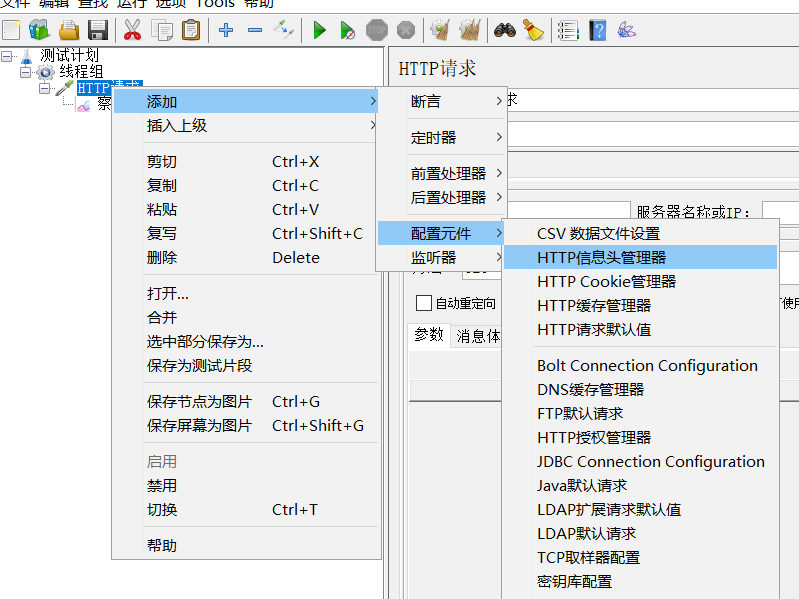Click the New test plan toolbar icon
Screen dimensions: 799x599
coord(11,30)
